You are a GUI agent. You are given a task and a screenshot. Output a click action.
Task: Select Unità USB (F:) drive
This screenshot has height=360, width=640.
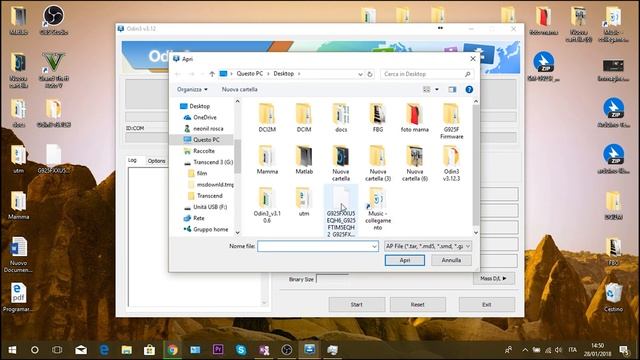pos(205,207)
